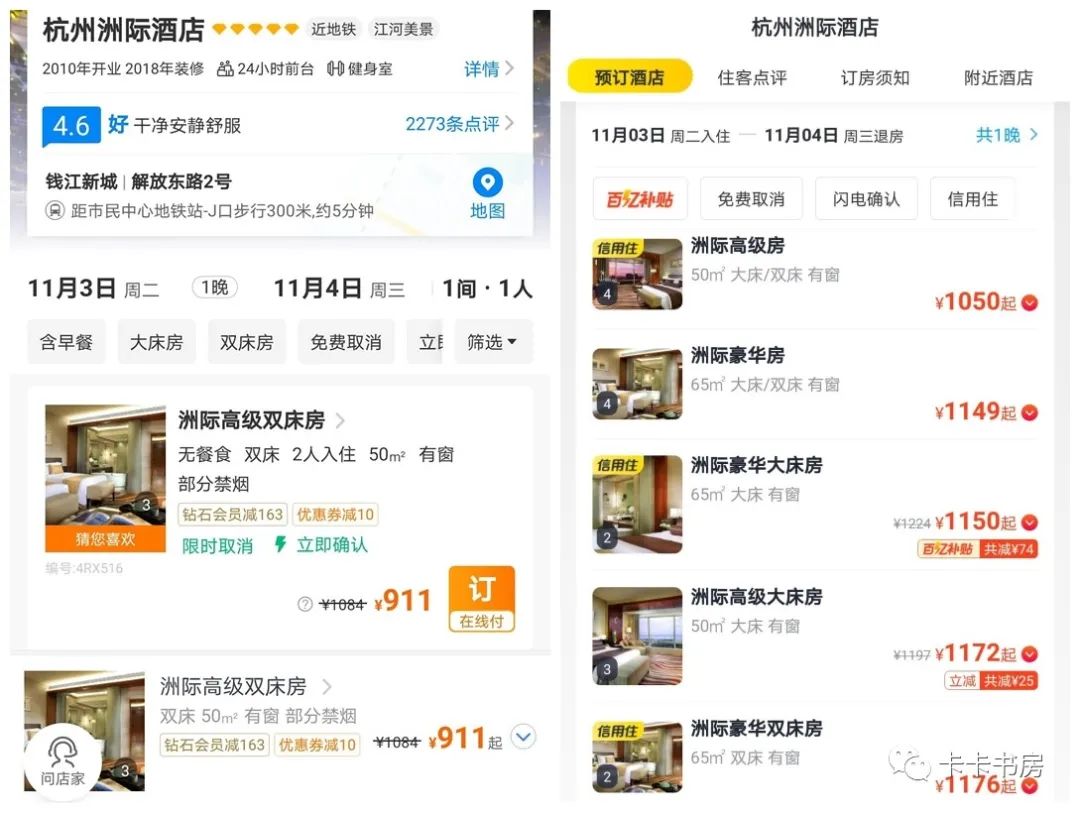Toggle the 含早餐 breakfast filter

click(x=66, y=342)
